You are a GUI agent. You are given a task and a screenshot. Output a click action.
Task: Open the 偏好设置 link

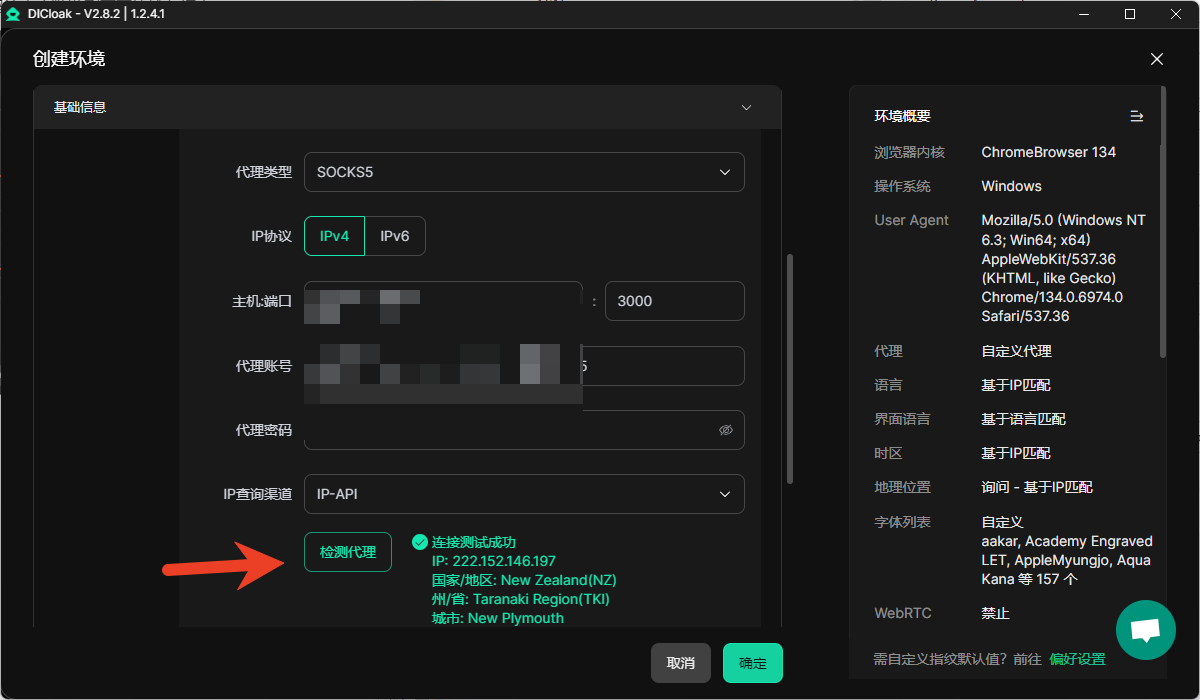pos(1077,659)
